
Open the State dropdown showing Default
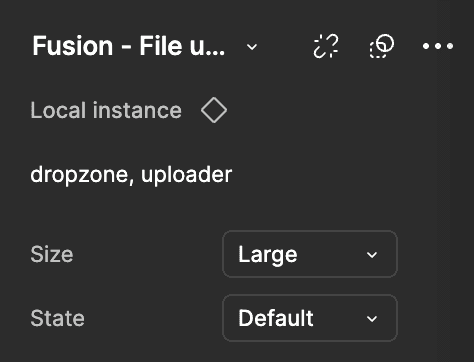pos(310,318)
